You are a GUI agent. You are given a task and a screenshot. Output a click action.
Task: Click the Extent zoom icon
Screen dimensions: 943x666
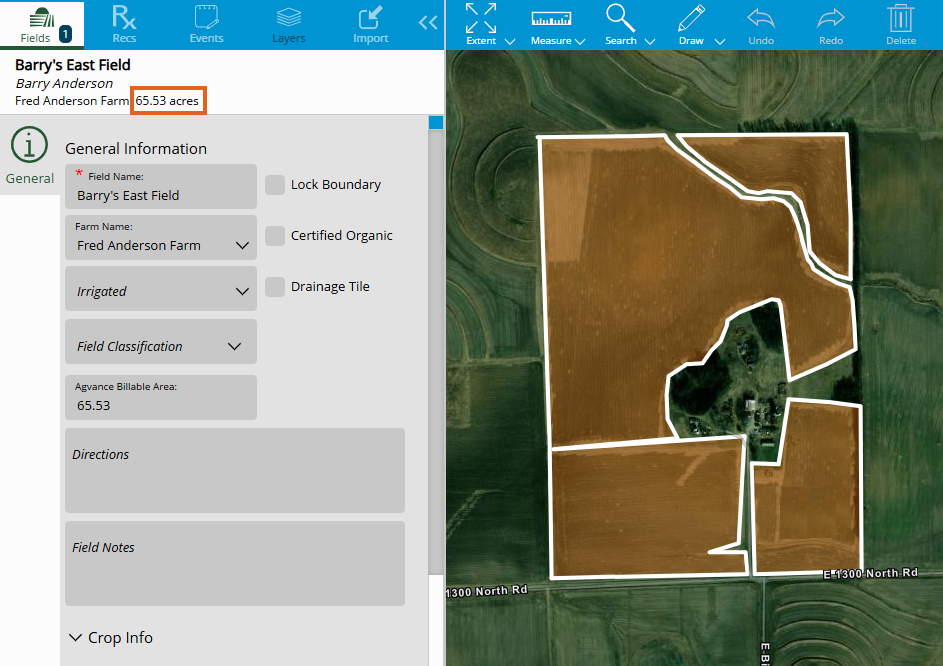point(481,18)
